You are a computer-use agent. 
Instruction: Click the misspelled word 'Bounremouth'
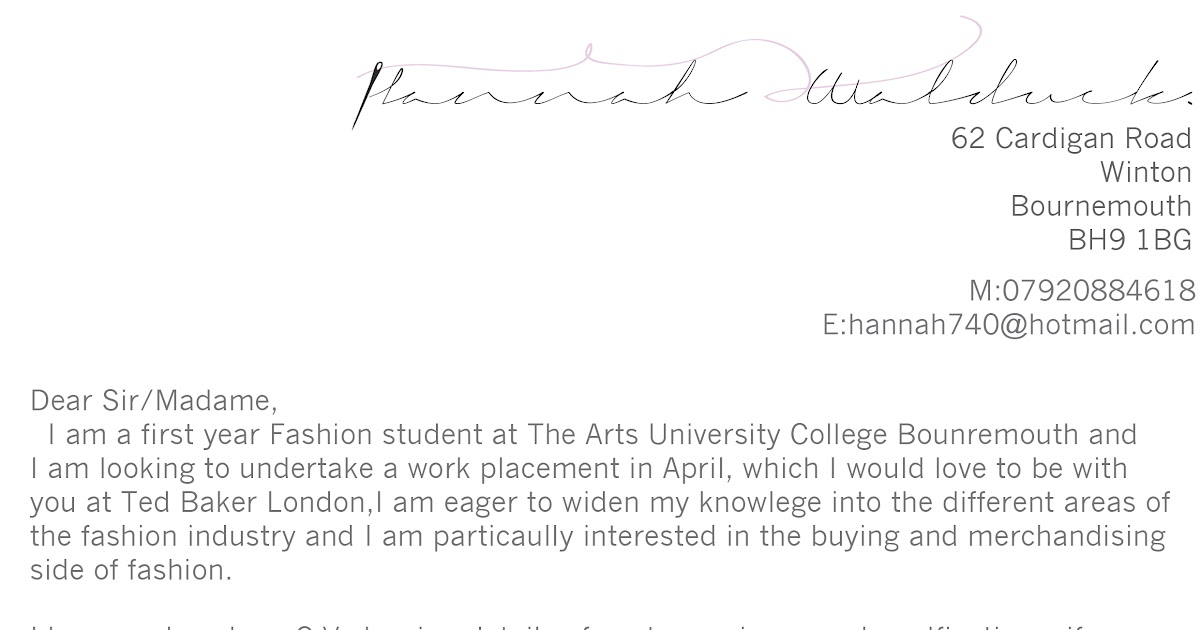[x=988, y=435]
